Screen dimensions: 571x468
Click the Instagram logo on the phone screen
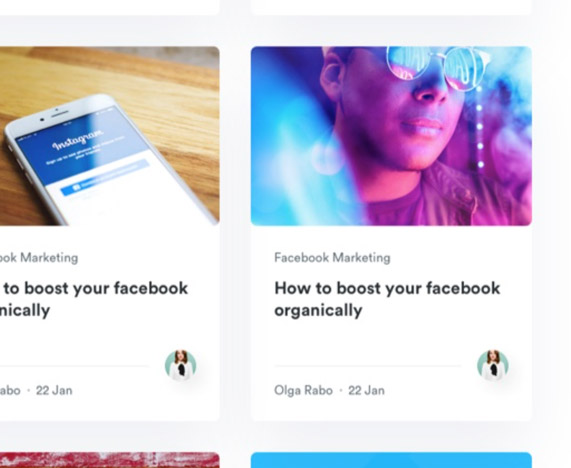[x=78, y=141]
